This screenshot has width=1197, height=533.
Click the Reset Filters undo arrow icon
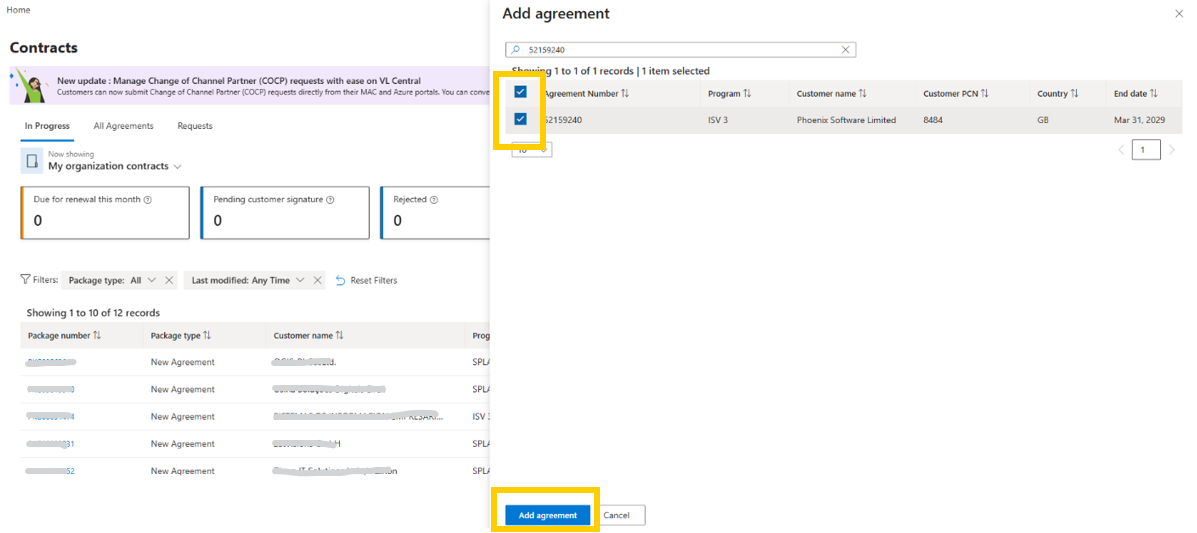(x=340, y=280)
